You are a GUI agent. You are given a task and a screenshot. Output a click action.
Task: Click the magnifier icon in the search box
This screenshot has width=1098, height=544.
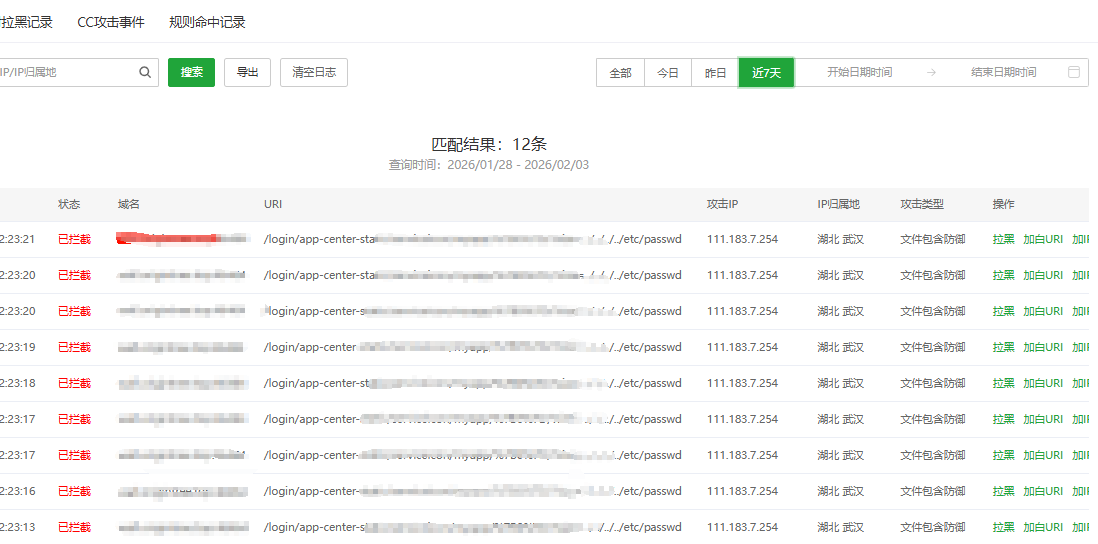click(x=145, y=72)
